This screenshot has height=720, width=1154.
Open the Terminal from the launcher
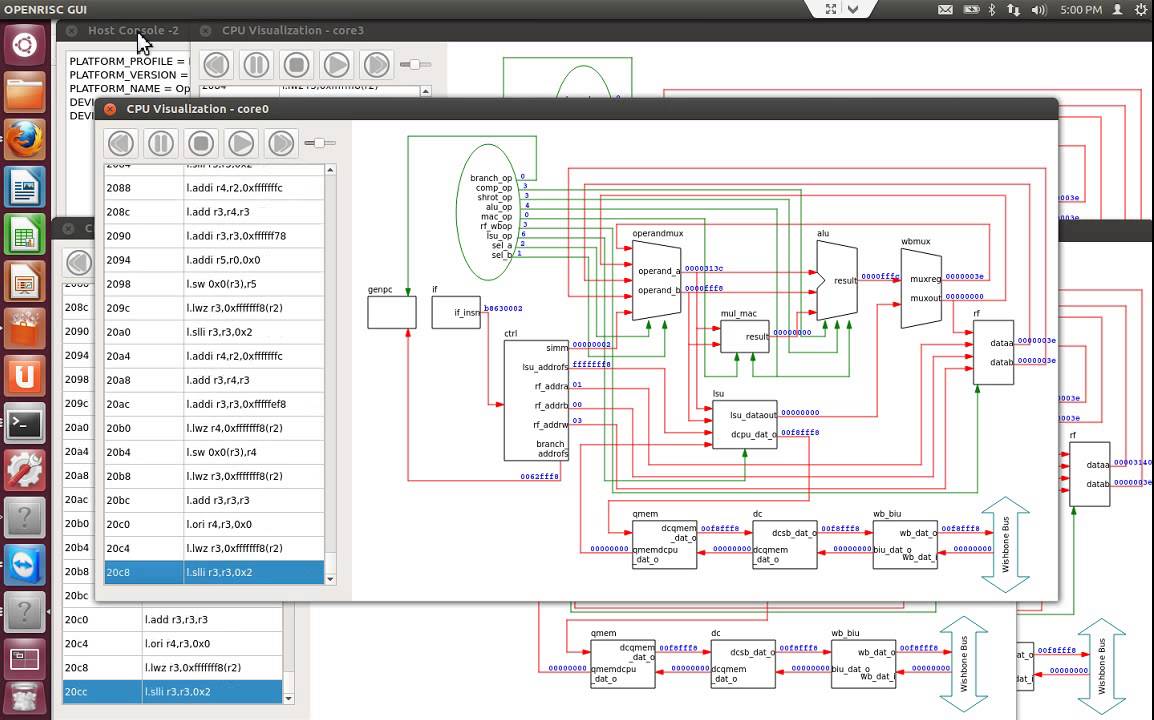[x=24, y=423]
